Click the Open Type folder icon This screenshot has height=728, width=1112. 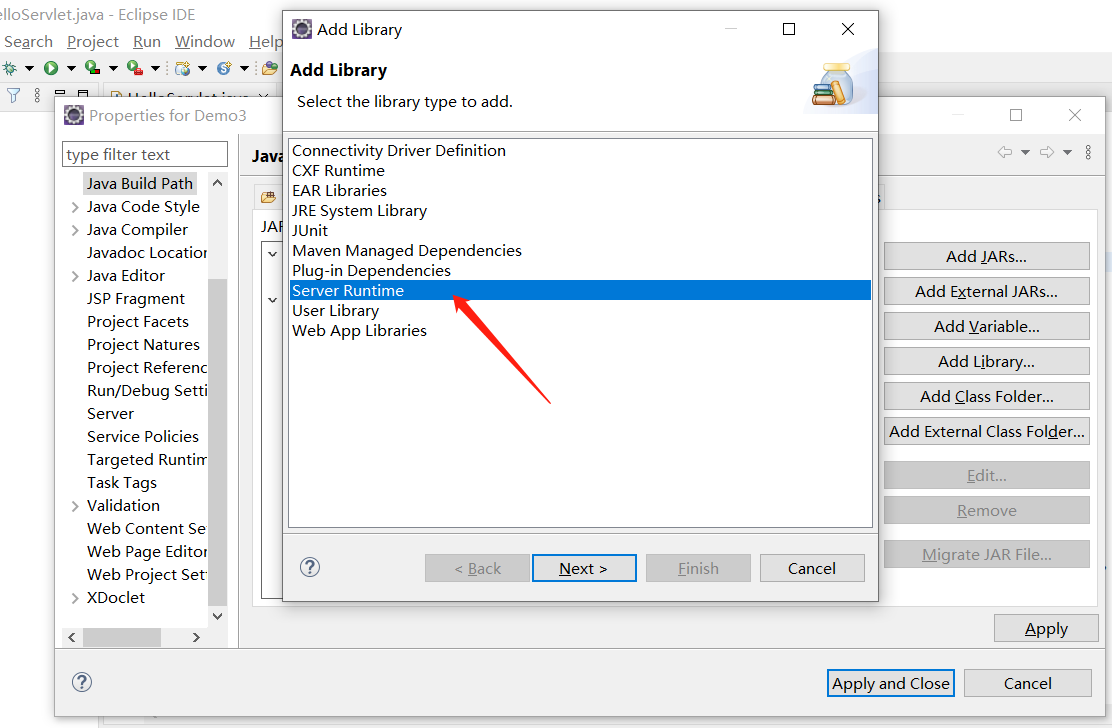(269, 68)
